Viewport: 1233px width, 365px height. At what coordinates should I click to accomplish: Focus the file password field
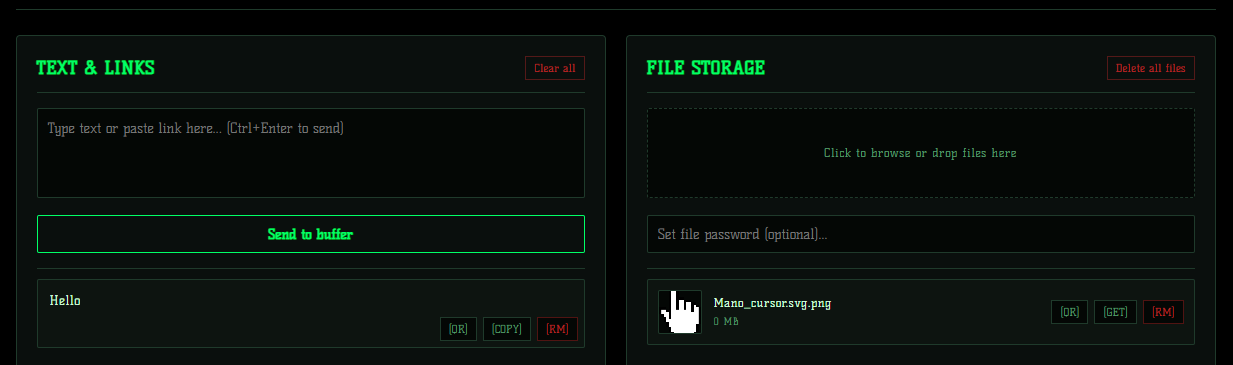(x=920, y=234)
